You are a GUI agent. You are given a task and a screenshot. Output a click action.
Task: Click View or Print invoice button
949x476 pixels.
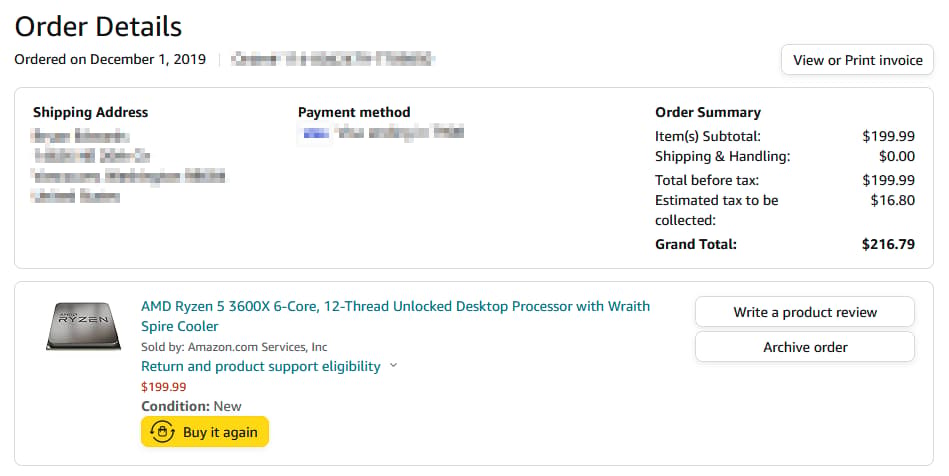pyautogui.click(x=857, y=60)
